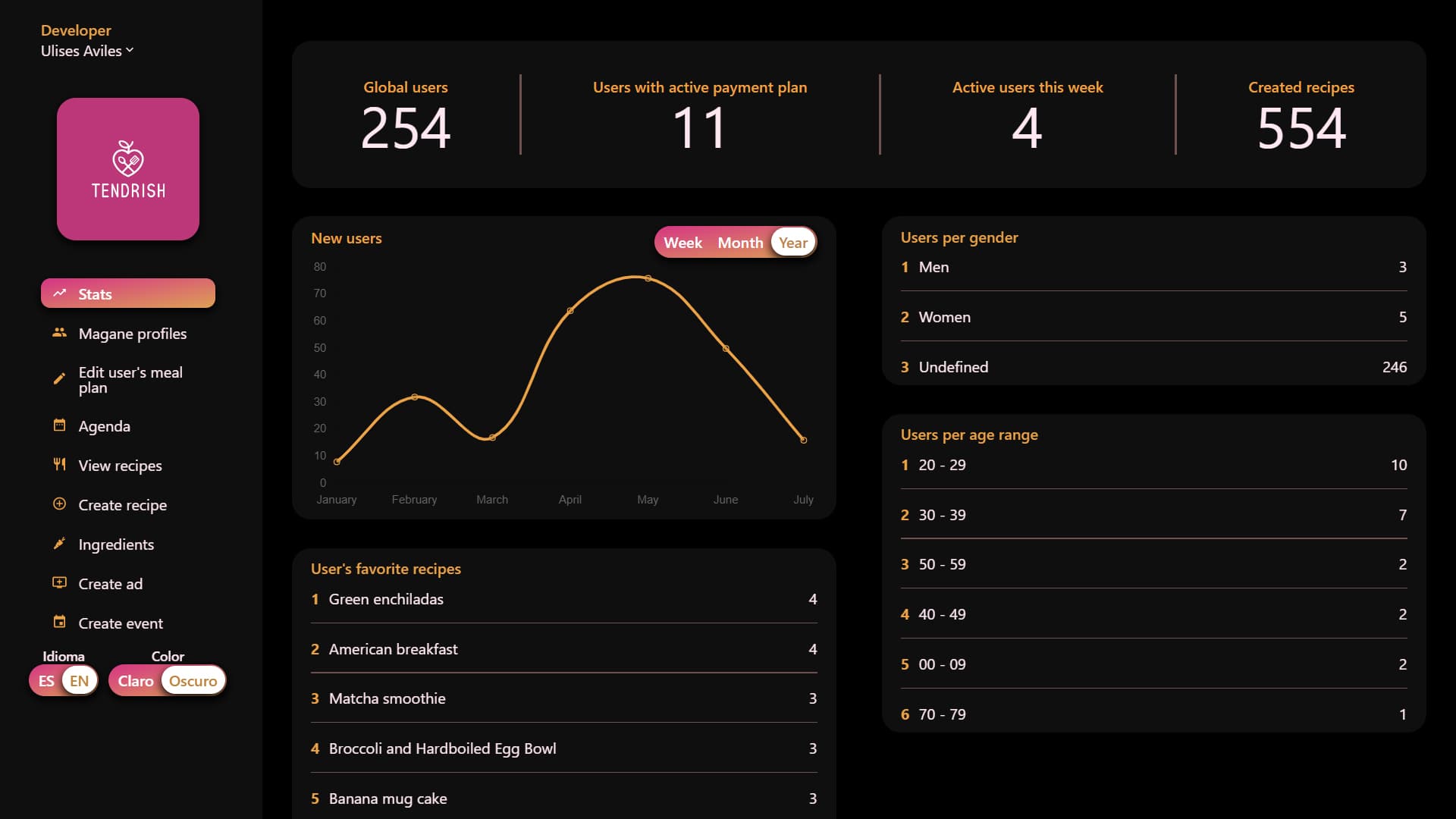Open the Create recipe page
This screenshot has height=819, width=1456.
[x=128, y=505]
